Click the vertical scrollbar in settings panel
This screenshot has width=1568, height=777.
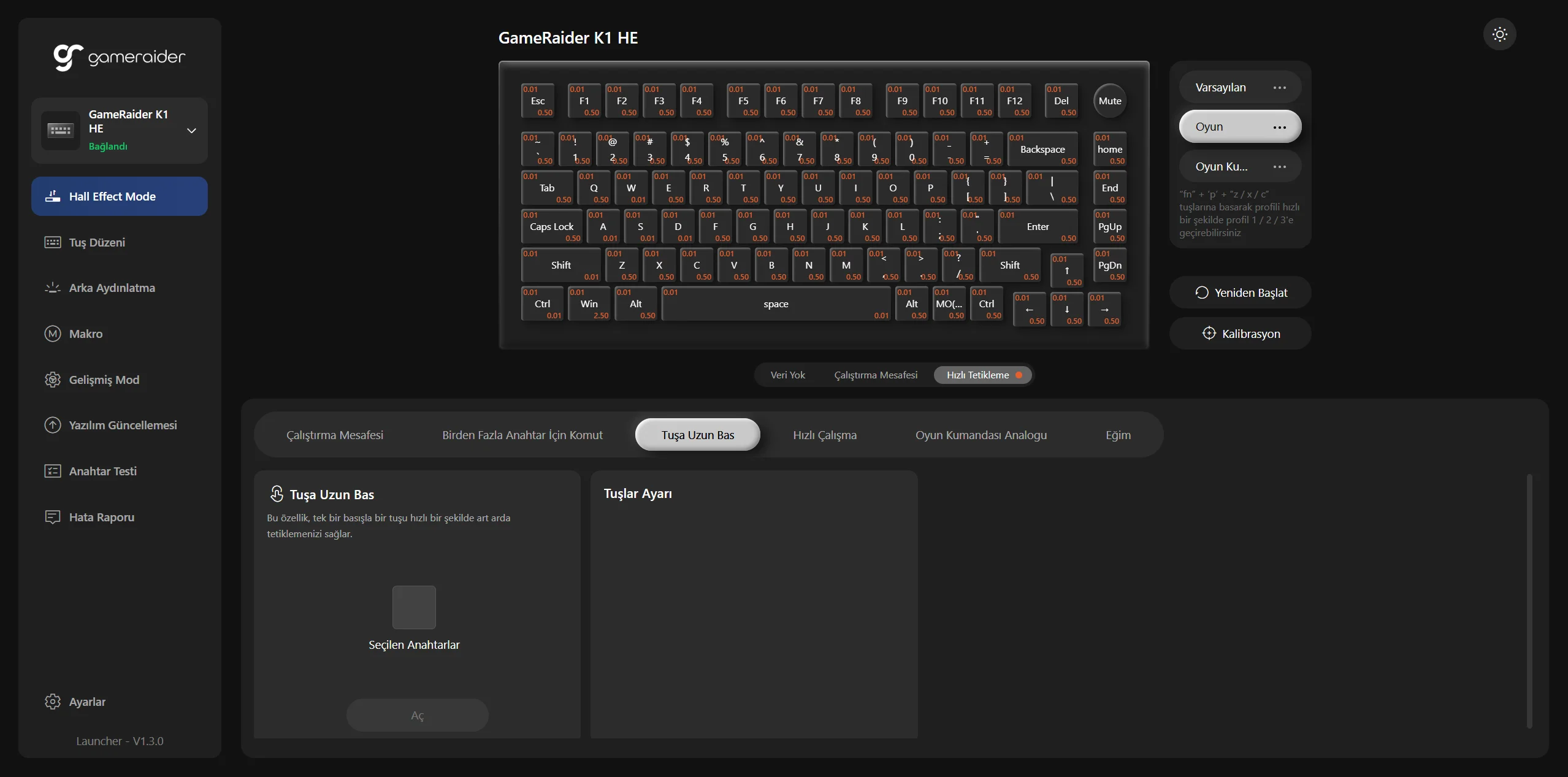1529,601
